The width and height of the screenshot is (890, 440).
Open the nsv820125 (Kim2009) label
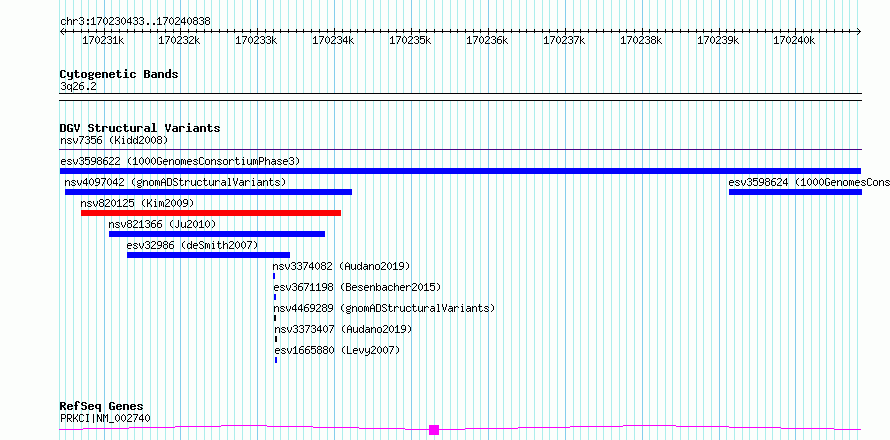tap(137, 203)
